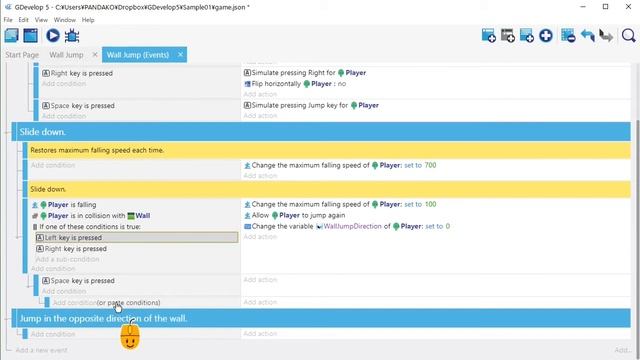Select 'Jump in the opposite direction' group header
This screenshot has width=640, height=360.
coord(321,318)
